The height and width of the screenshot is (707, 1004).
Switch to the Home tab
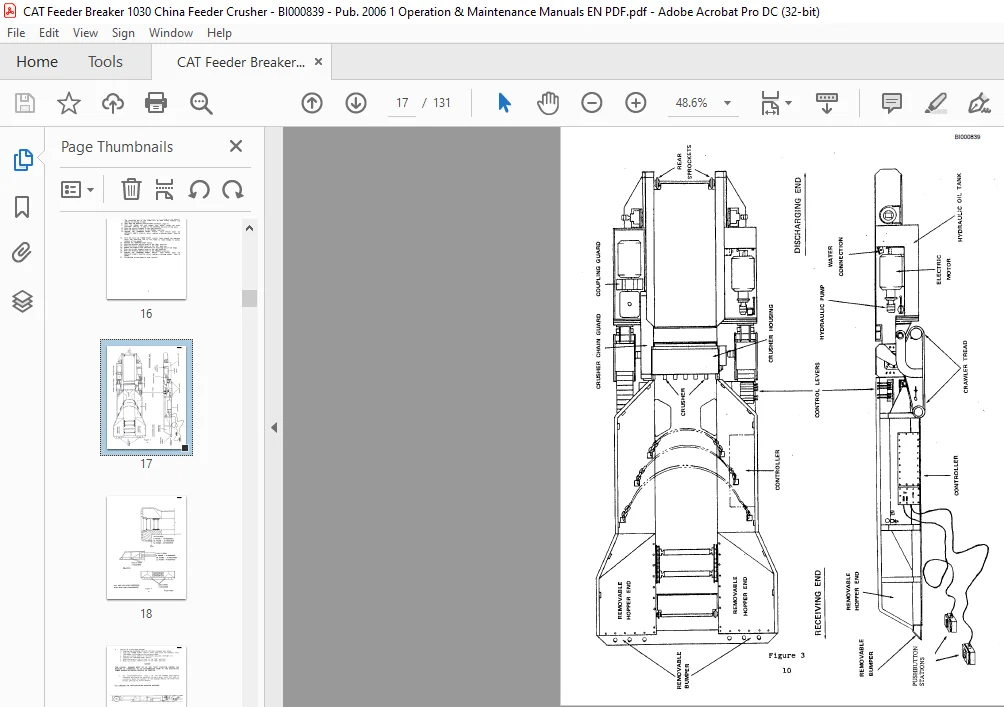point(37,61)
